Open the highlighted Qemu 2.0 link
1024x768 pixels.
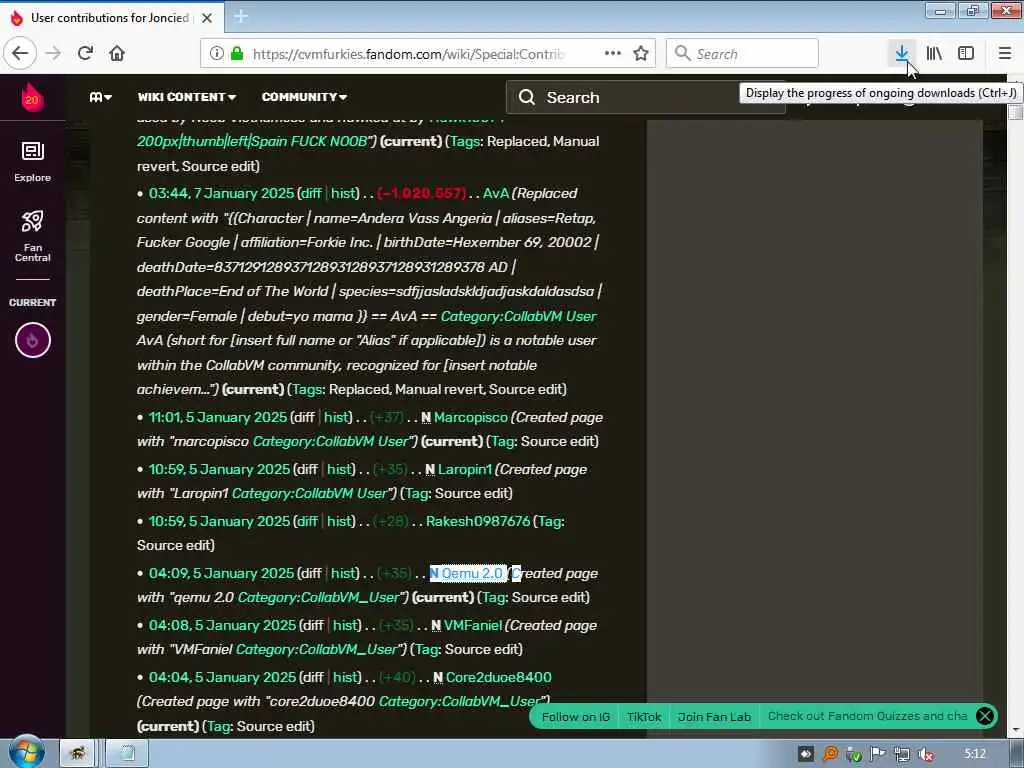[x=472, y=573]
